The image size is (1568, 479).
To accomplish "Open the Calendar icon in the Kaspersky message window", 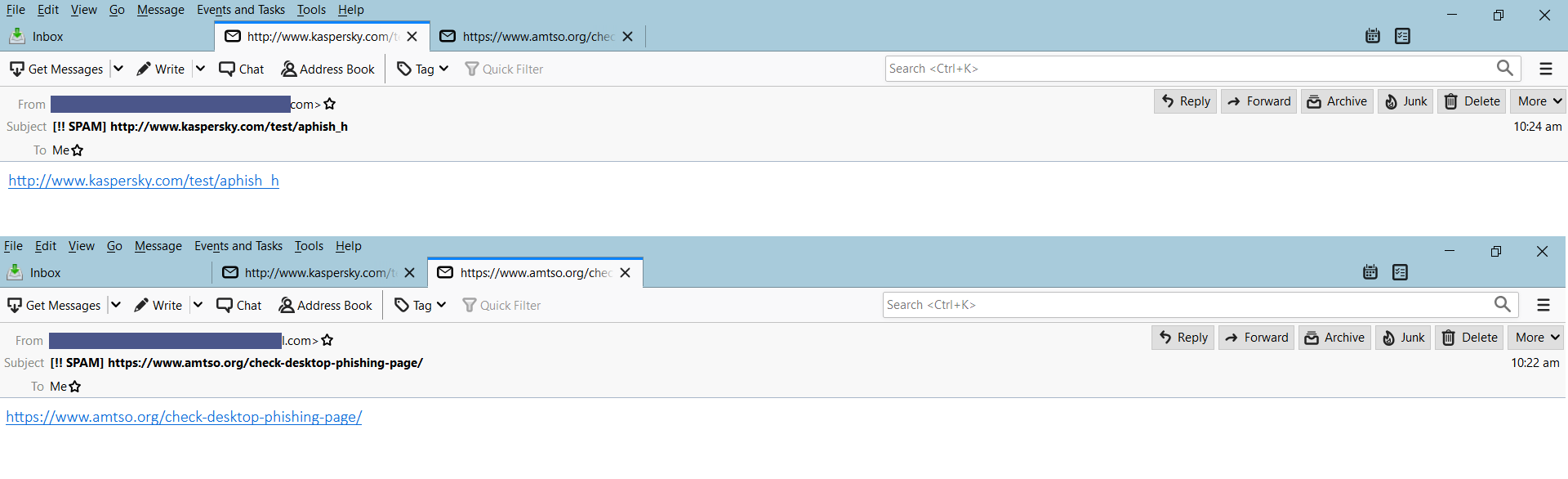I will click(x=1373, y=36).
